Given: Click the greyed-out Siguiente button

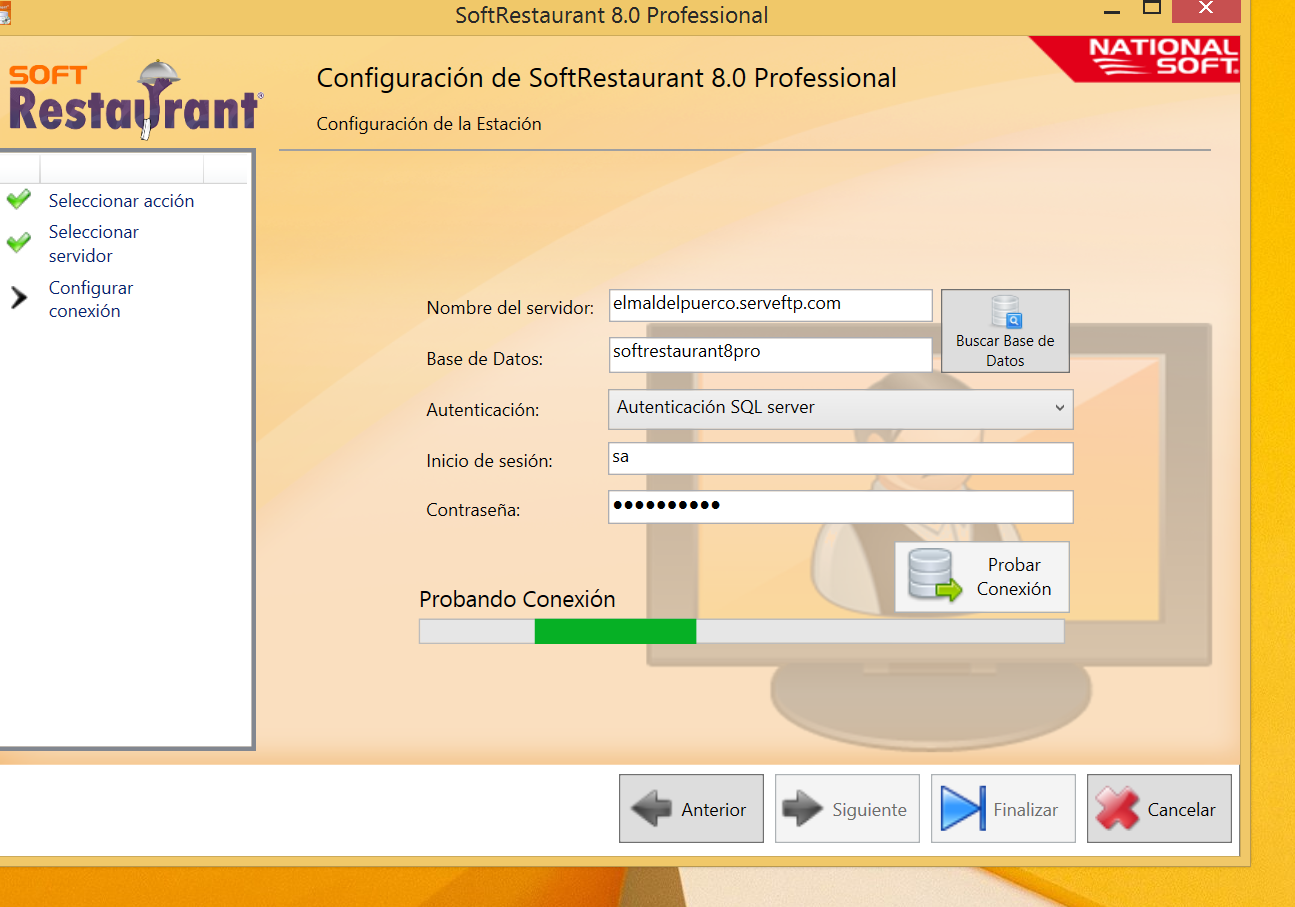Looking at the screenshot, I should click(x=847, y=809).
